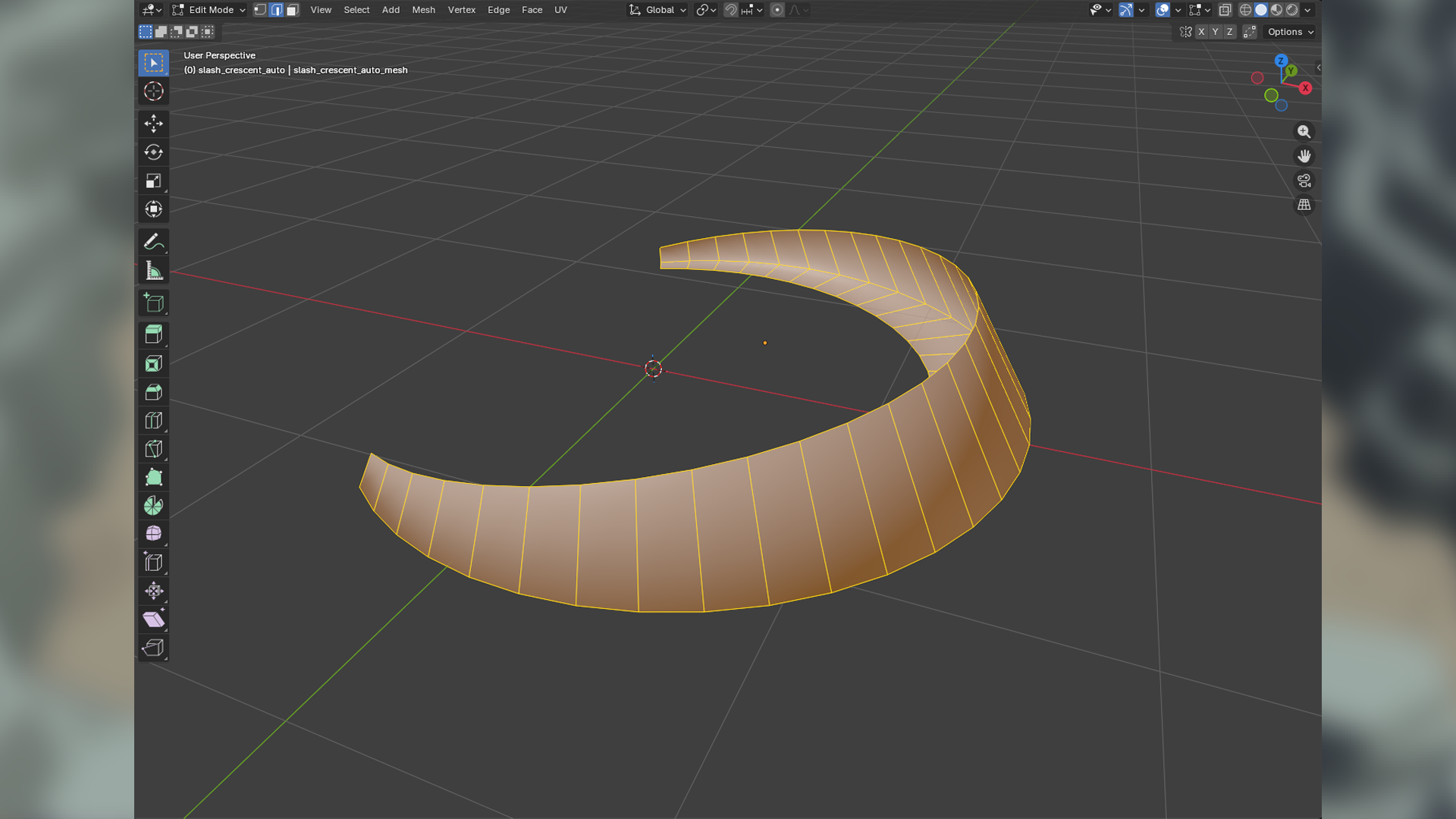
Task: Activate the 3D Cursor tool
Action: (153, 91)
